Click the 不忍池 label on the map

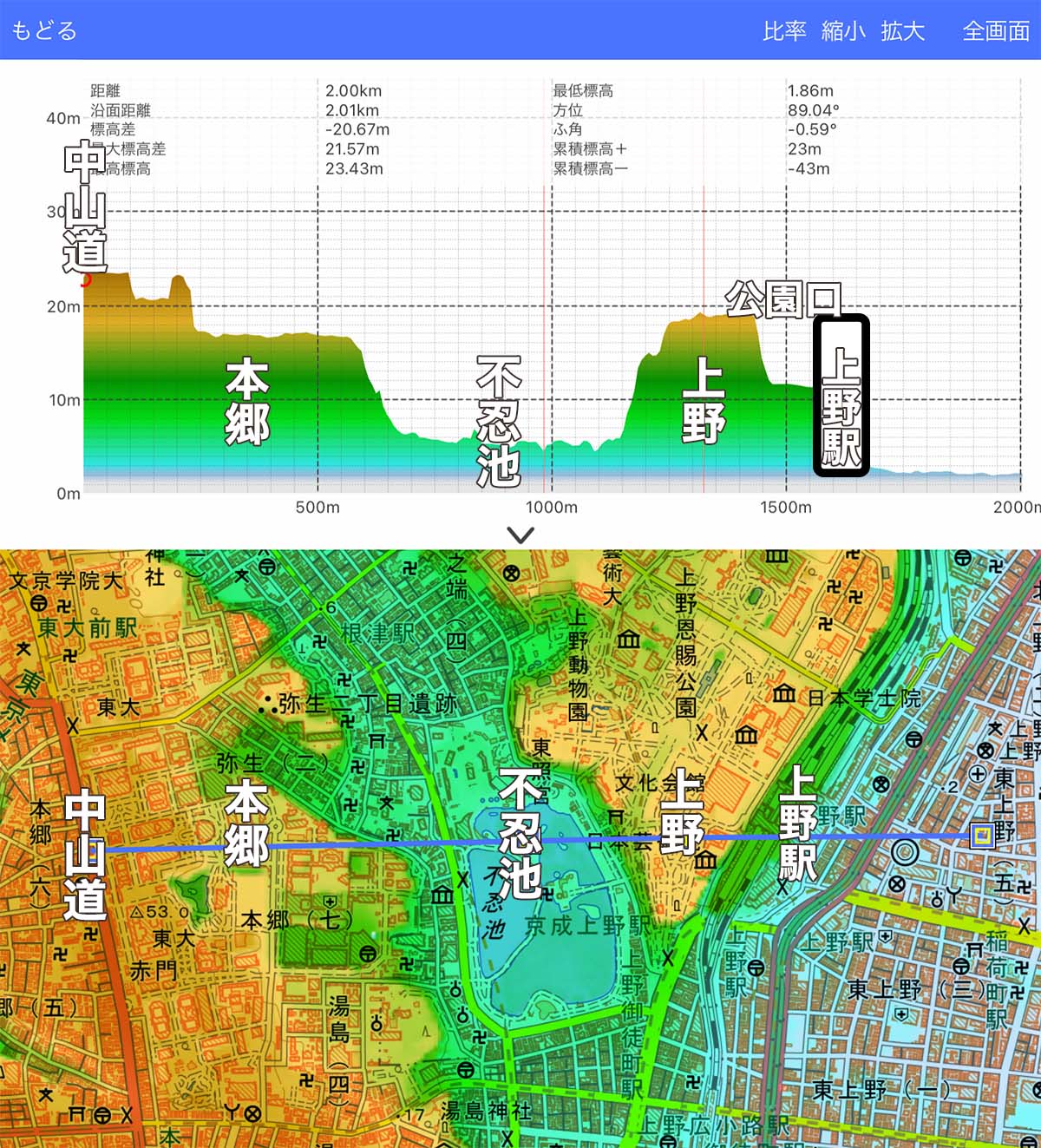coord(520,833)
